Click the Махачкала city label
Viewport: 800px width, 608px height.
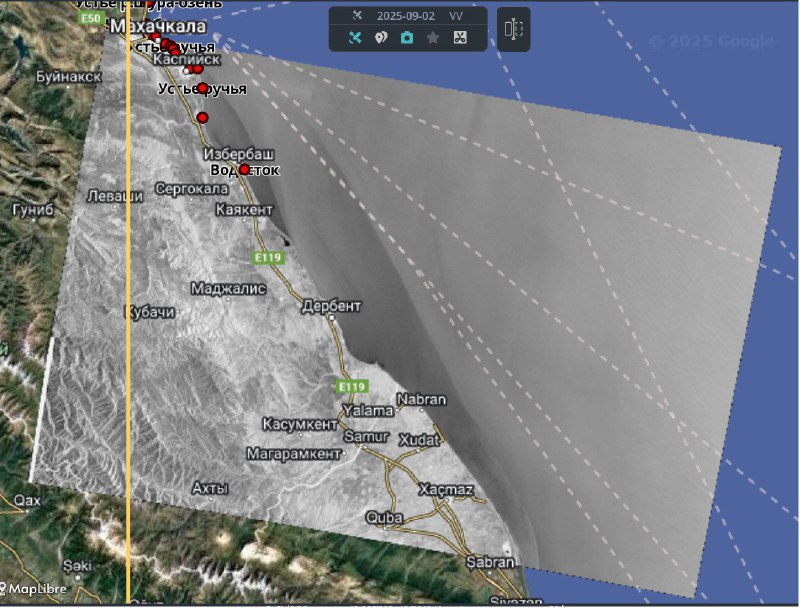pos(158,26)
